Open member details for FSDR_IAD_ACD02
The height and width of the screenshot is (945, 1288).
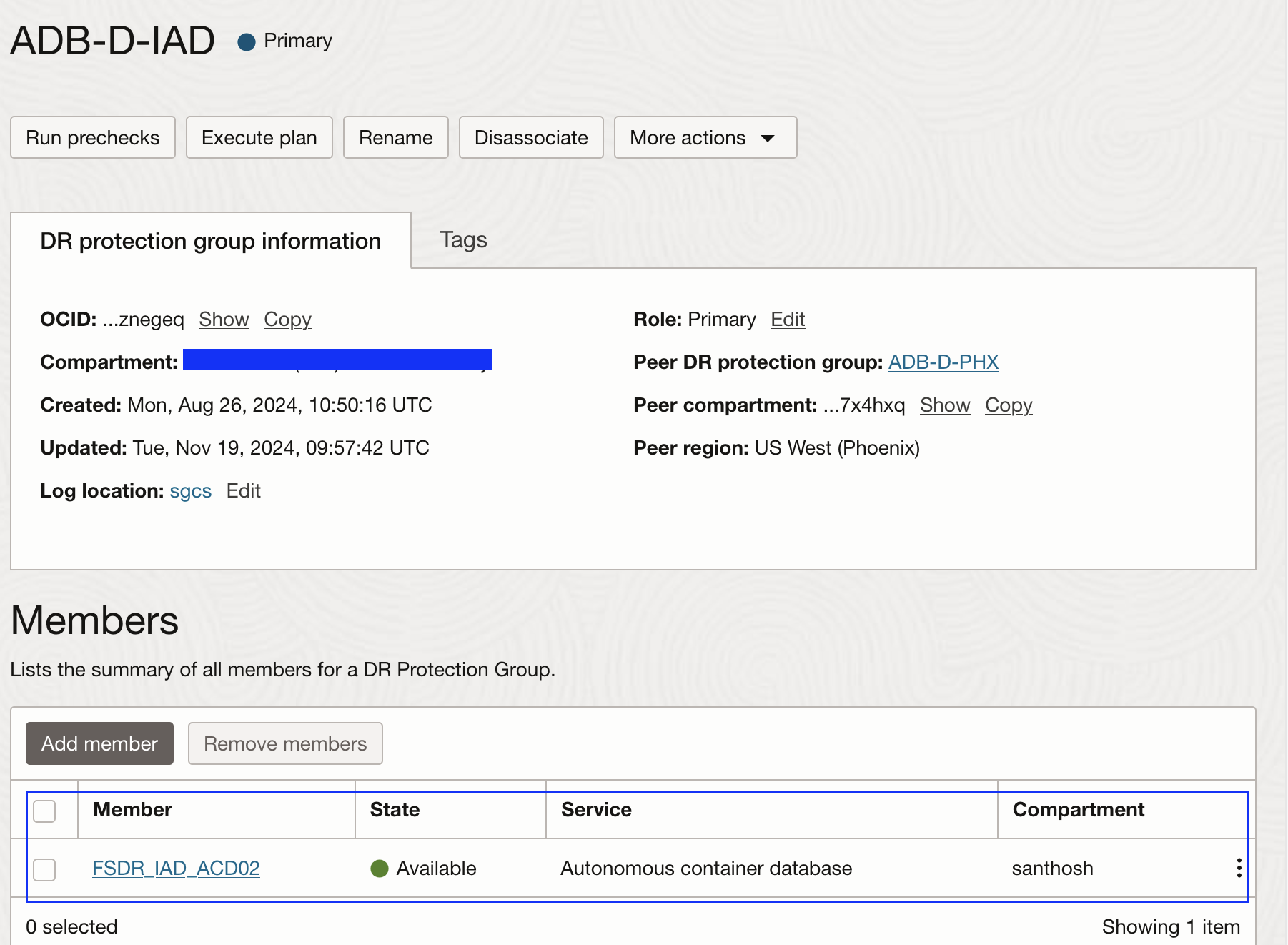tap(176, 869)
